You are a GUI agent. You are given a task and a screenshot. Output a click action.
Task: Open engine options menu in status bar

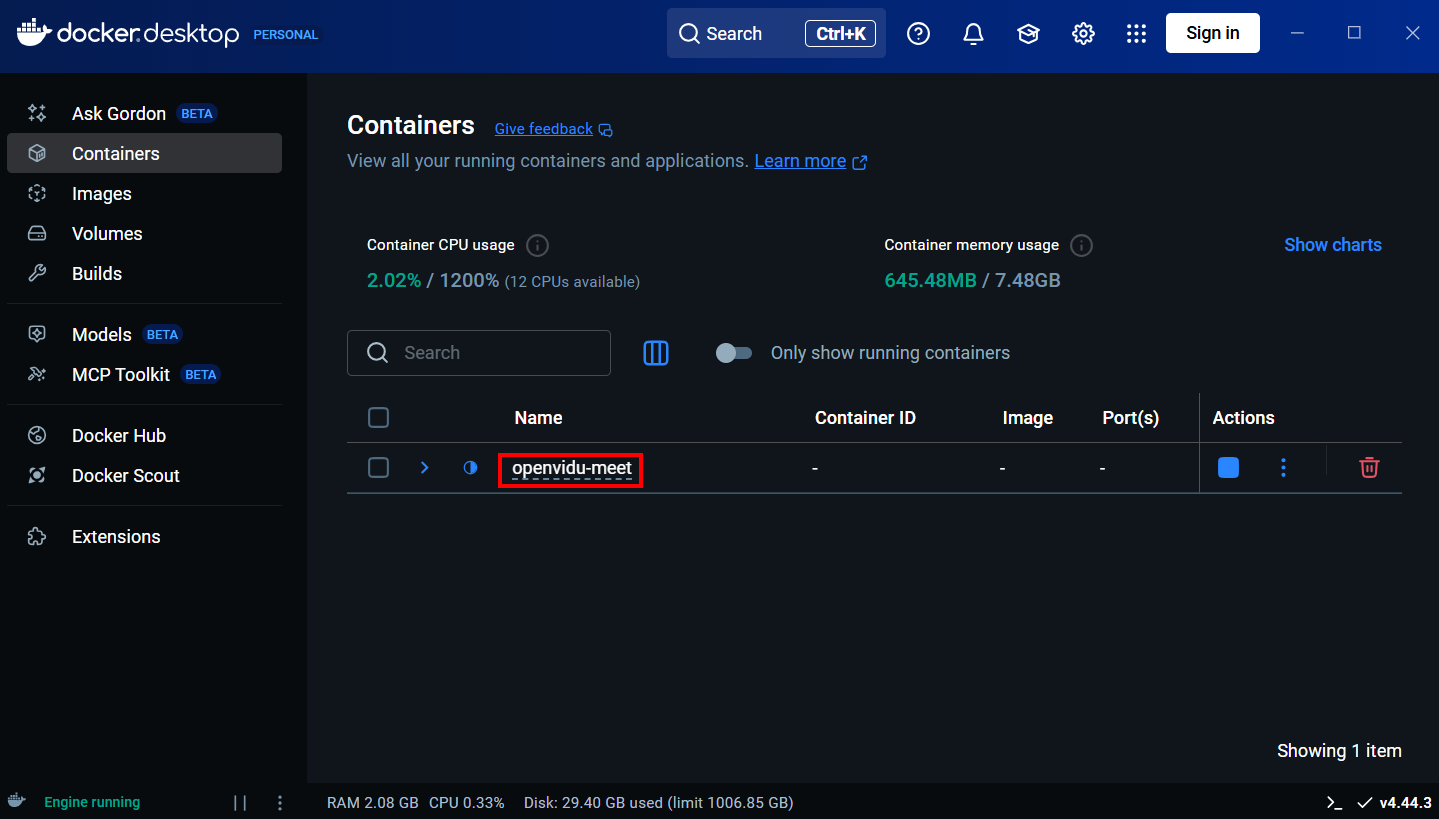(280, 802)
